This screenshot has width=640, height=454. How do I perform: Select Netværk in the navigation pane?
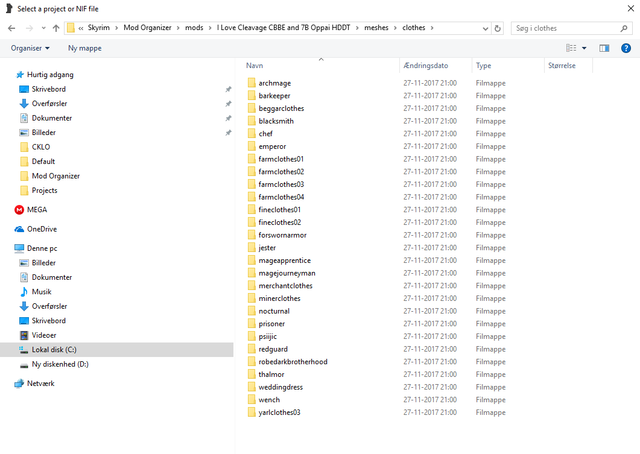(x=40, y=383)
